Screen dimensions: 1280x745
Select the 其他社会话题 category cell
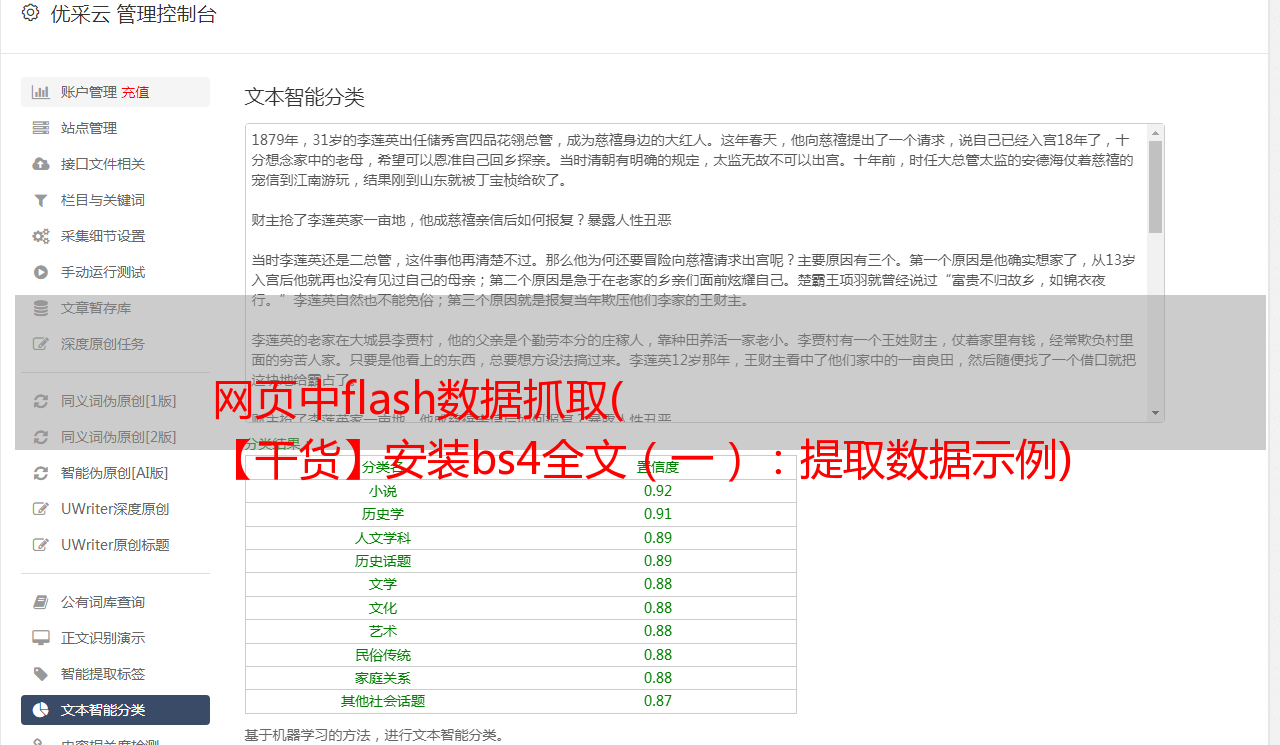[x=383, y=701]
